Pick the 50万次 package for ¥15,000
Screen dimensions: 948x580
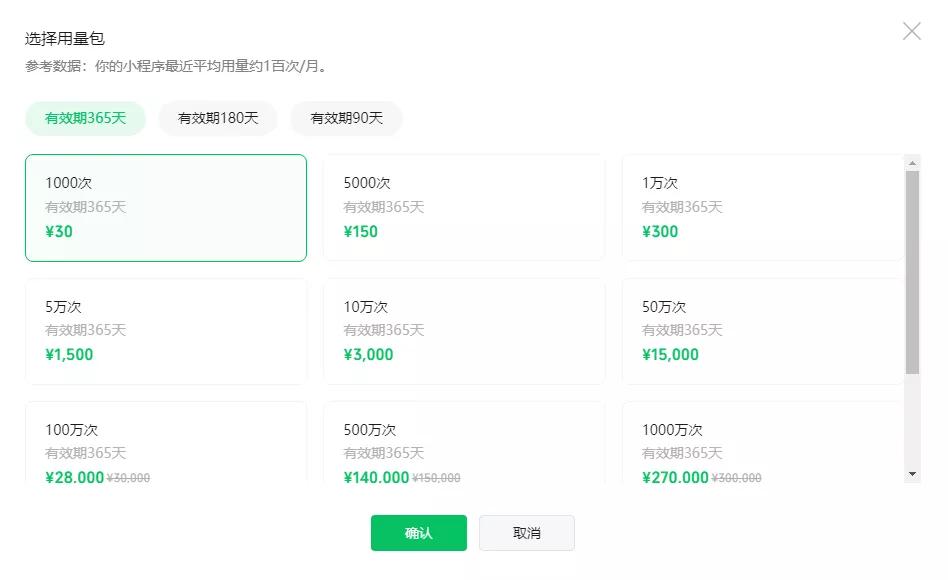point(762,331)
